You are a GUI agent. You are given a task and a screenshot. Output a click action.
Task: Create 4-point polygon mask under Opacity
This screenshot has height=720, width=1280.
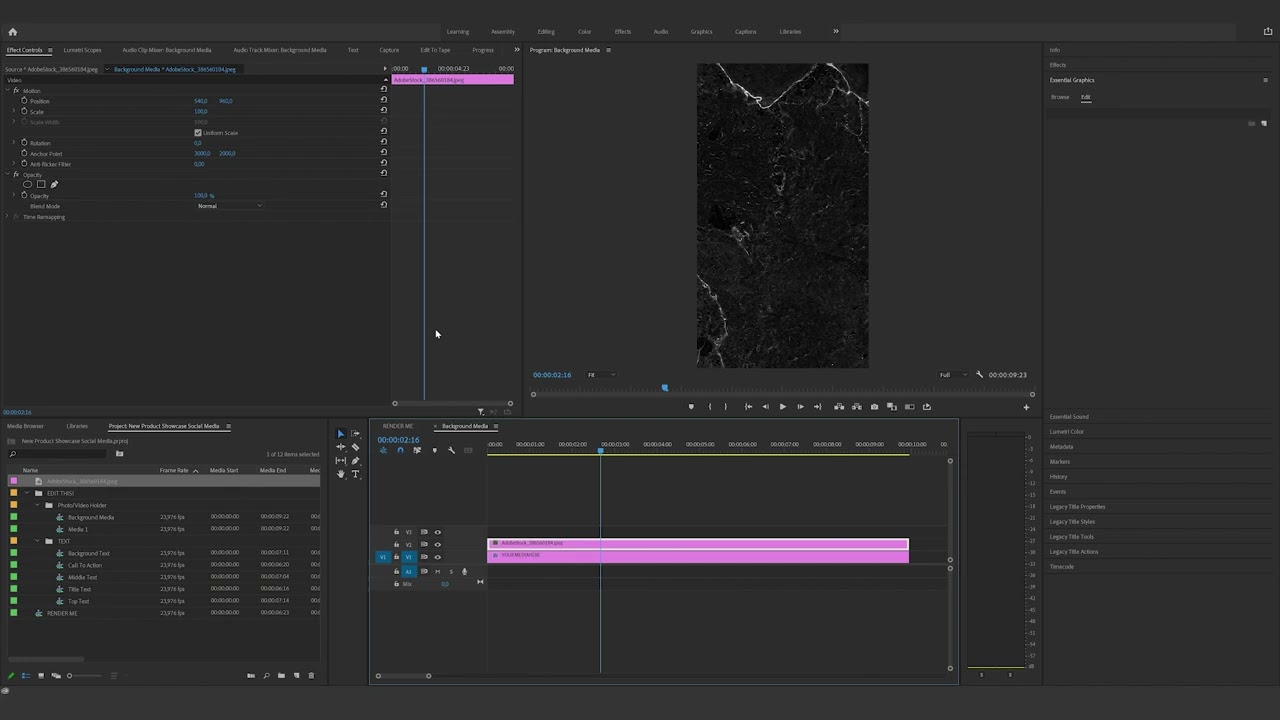coord(41,184)
